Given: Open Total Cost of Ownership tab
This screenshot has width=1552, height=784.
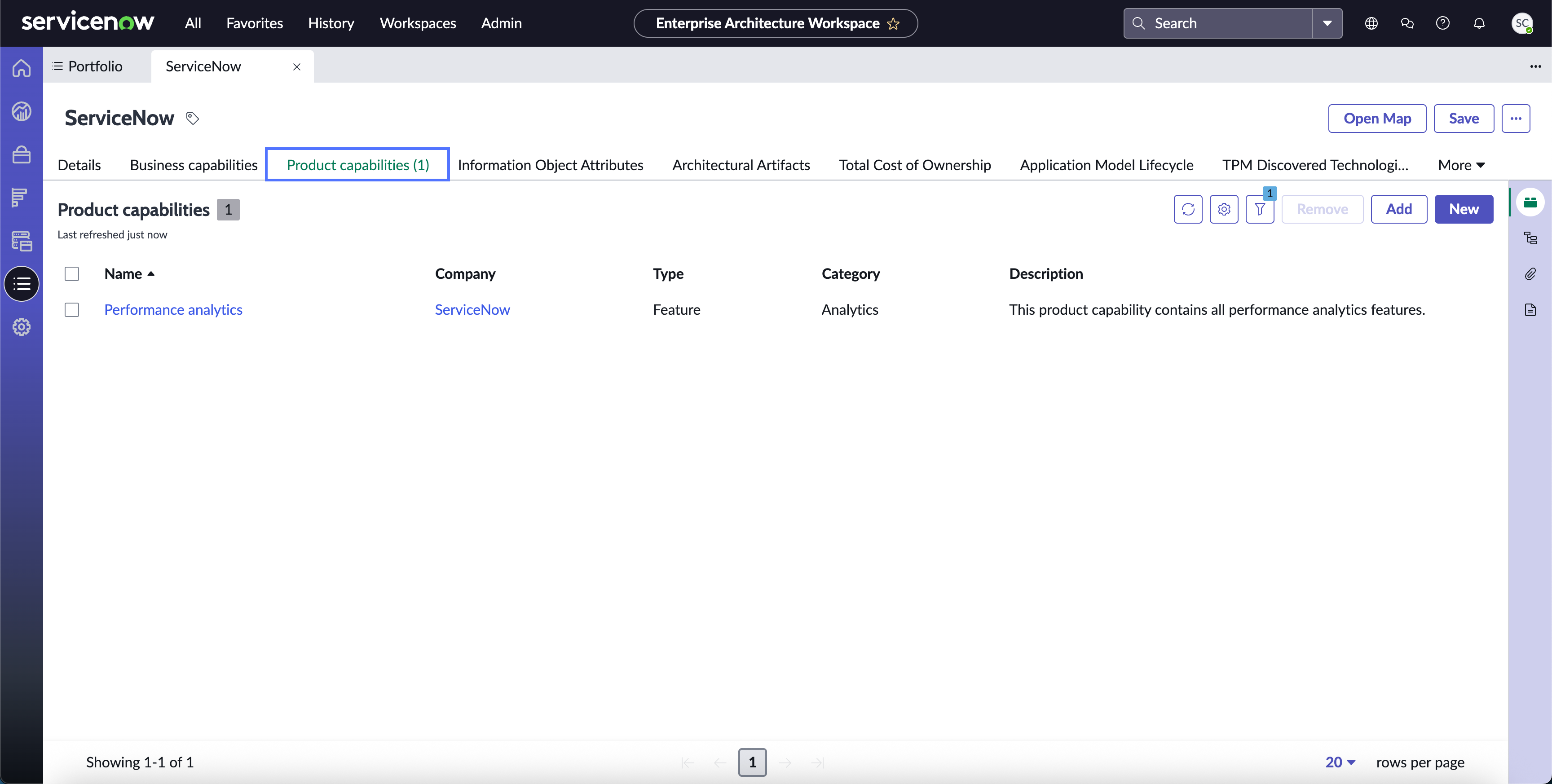Looking at the screenshot, I should 915,165.
